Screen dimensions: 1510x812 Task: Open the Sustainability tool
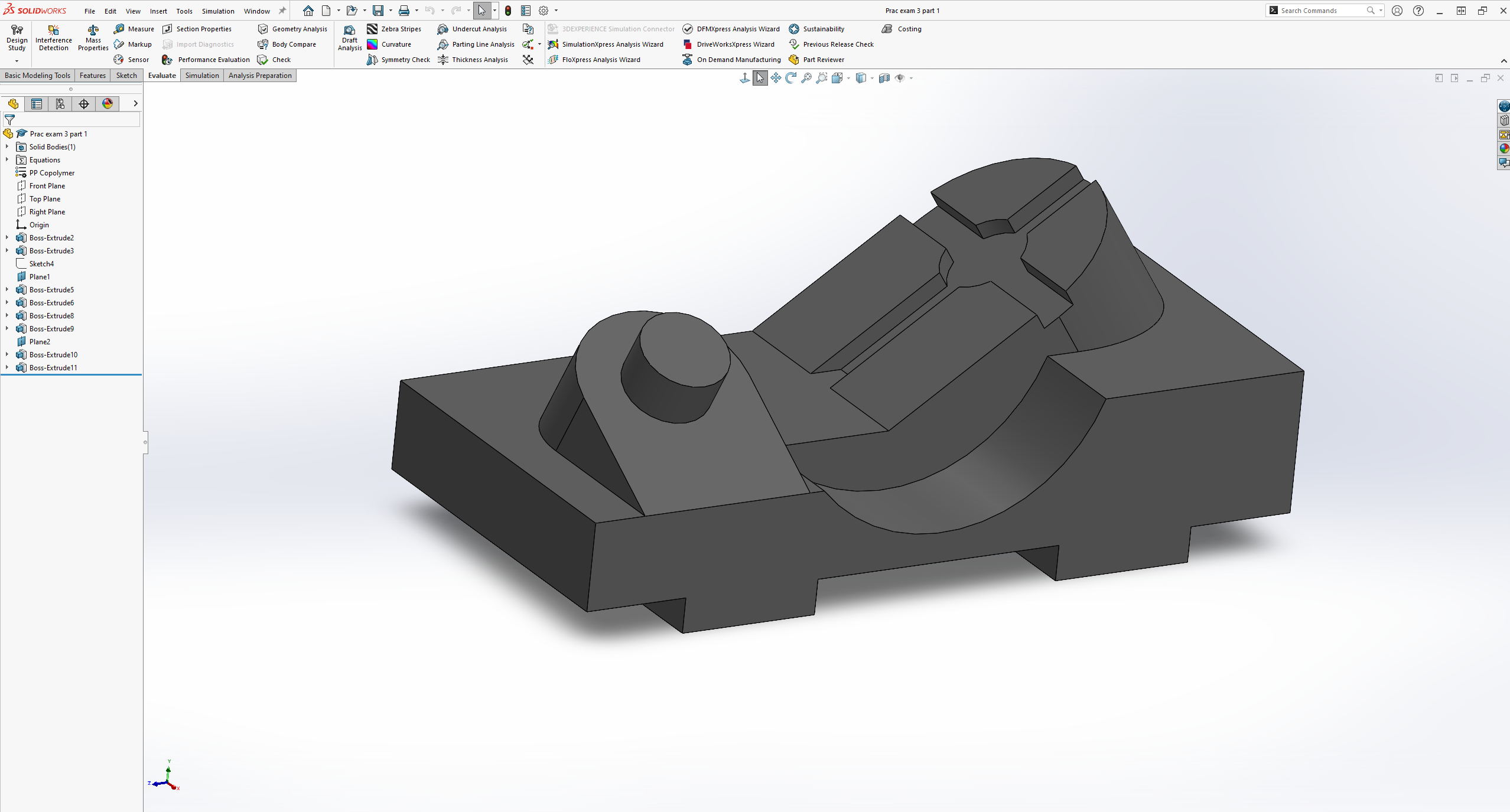click(x=816, y=29)
